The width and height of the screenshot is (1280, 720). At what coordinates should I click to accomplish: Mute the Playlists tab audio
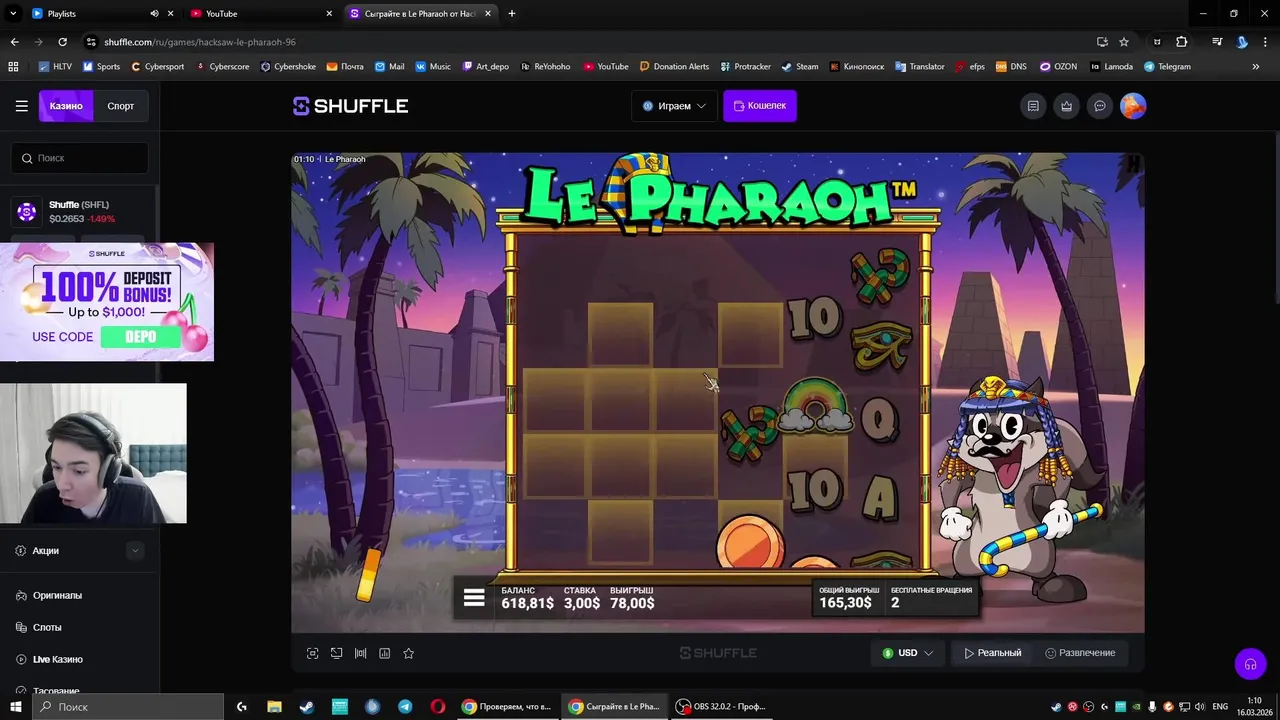point(154,14)
